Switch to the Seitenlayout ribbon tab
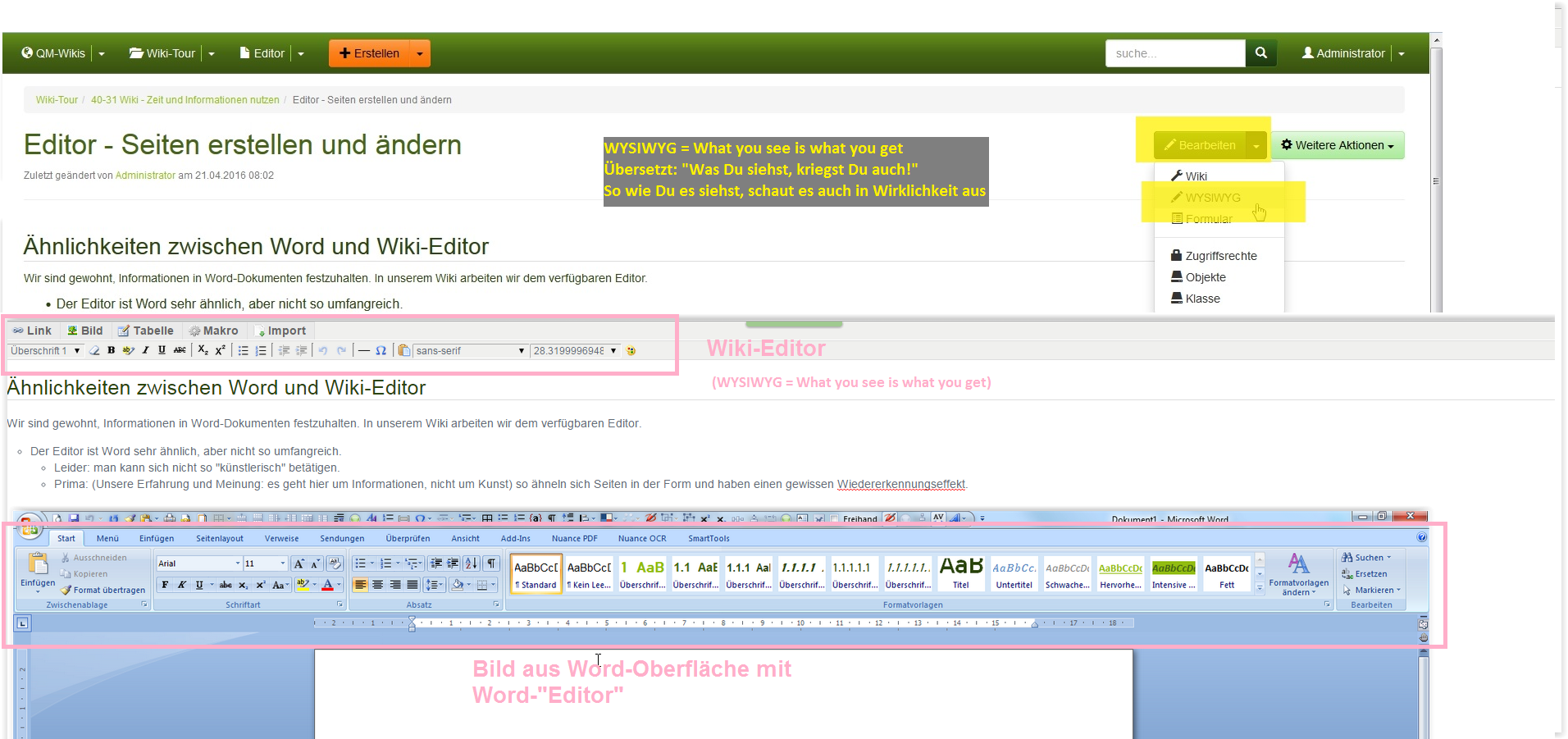The width and height of the screenshot is (1568, 739). point(219,539)
